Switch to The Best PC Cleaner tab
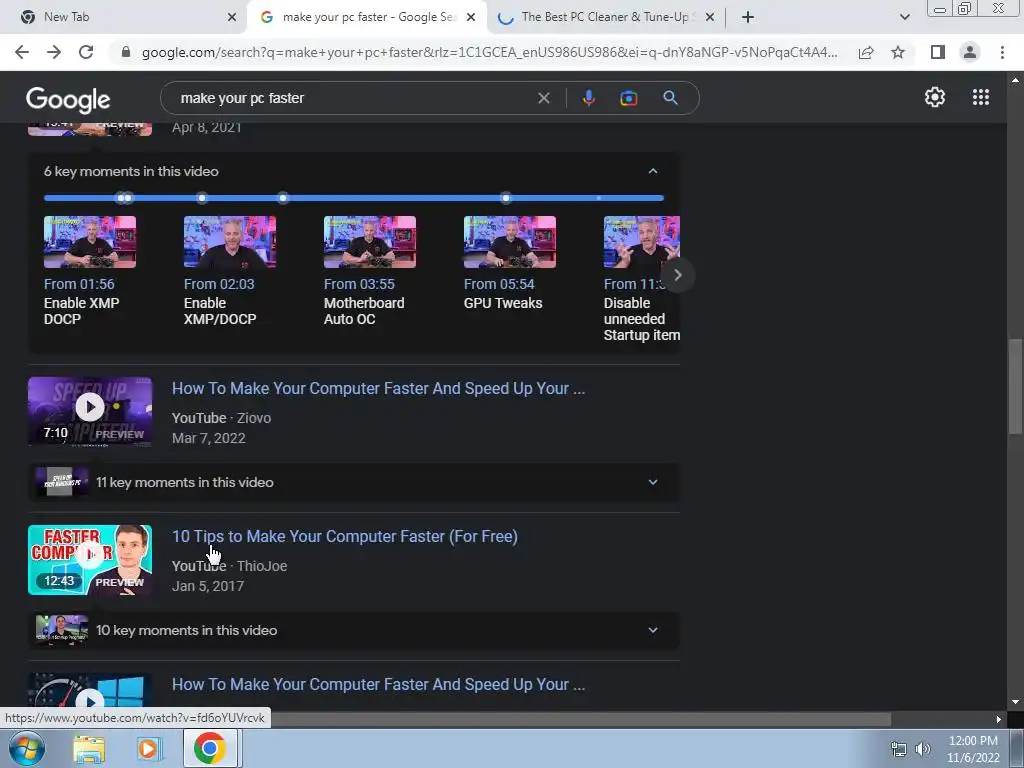1024x768 pixels. click(x=605, y=17)
